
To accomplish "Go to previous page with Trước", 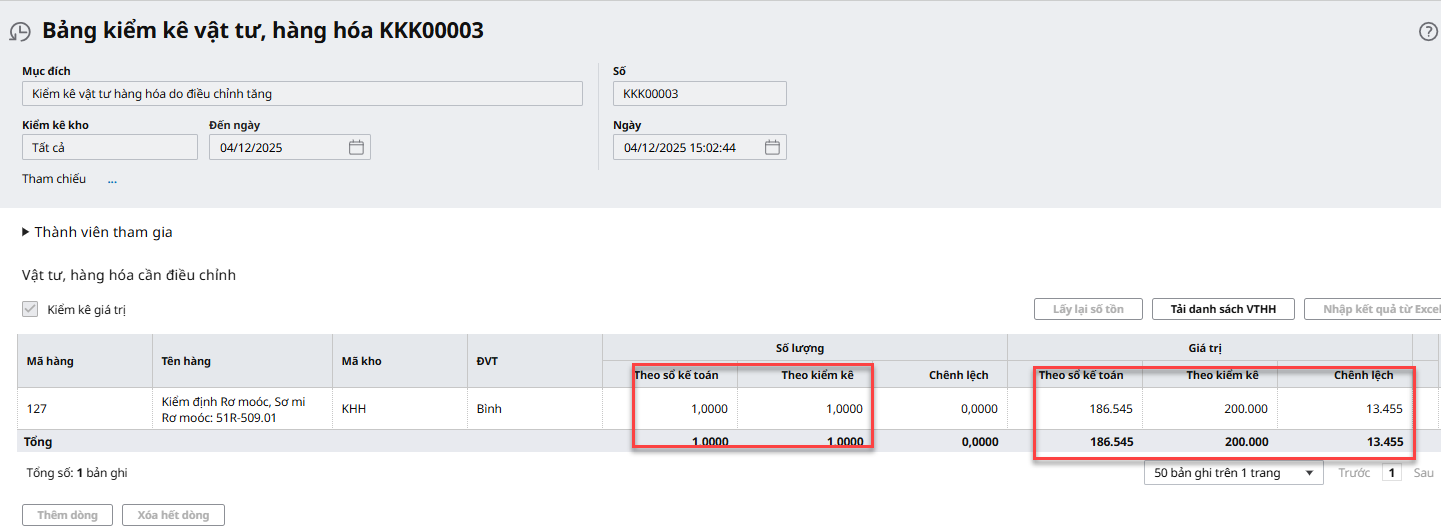I will [x=1354, y=473].
